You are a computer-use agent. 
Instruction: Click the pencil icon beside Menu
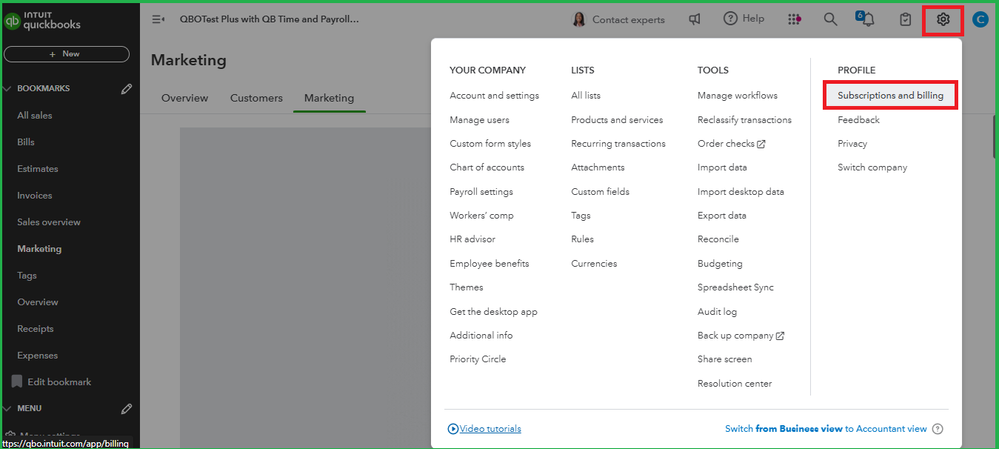coord(126,408)
